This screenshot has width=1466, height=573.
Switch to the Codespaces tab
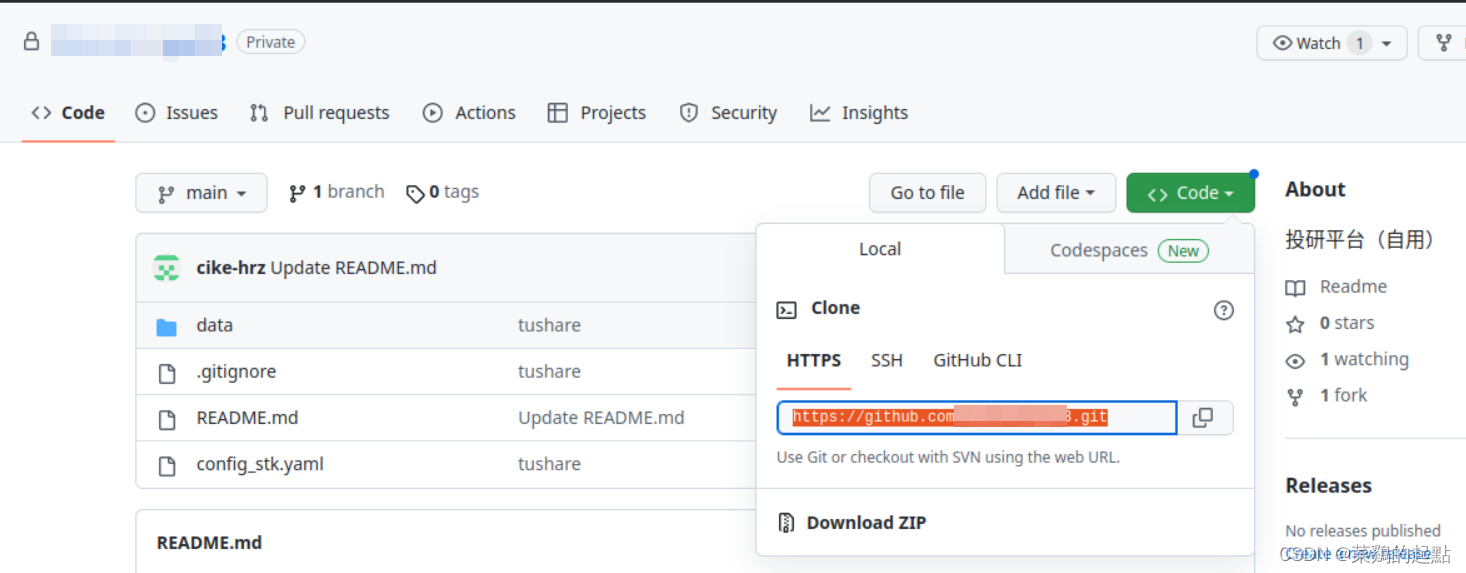coord(1129,250)
